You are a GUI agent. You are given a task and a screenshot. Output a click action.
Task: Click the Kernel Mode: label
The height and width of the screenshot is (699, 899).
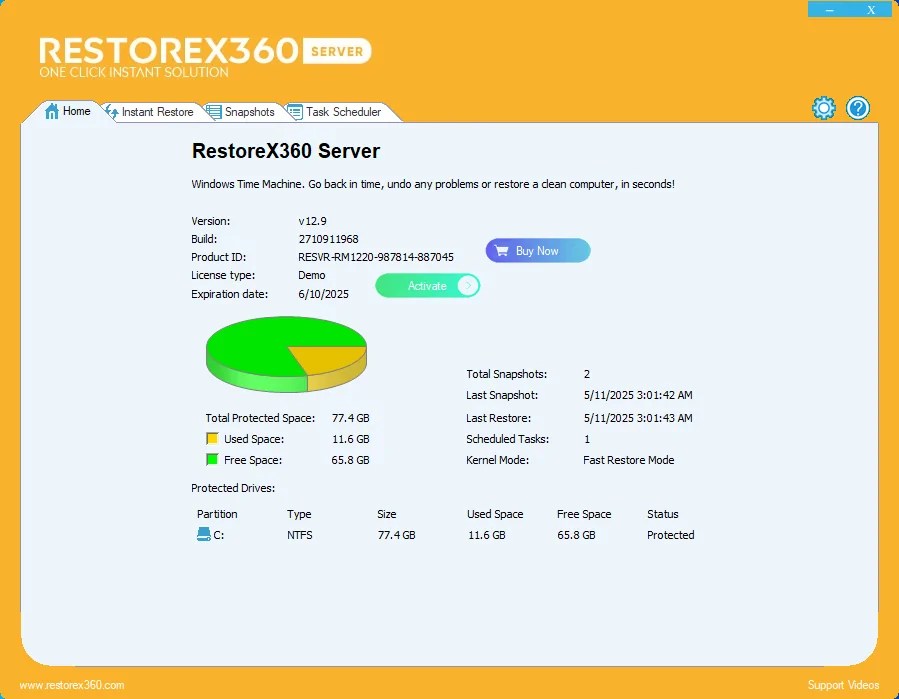(497, 460)
